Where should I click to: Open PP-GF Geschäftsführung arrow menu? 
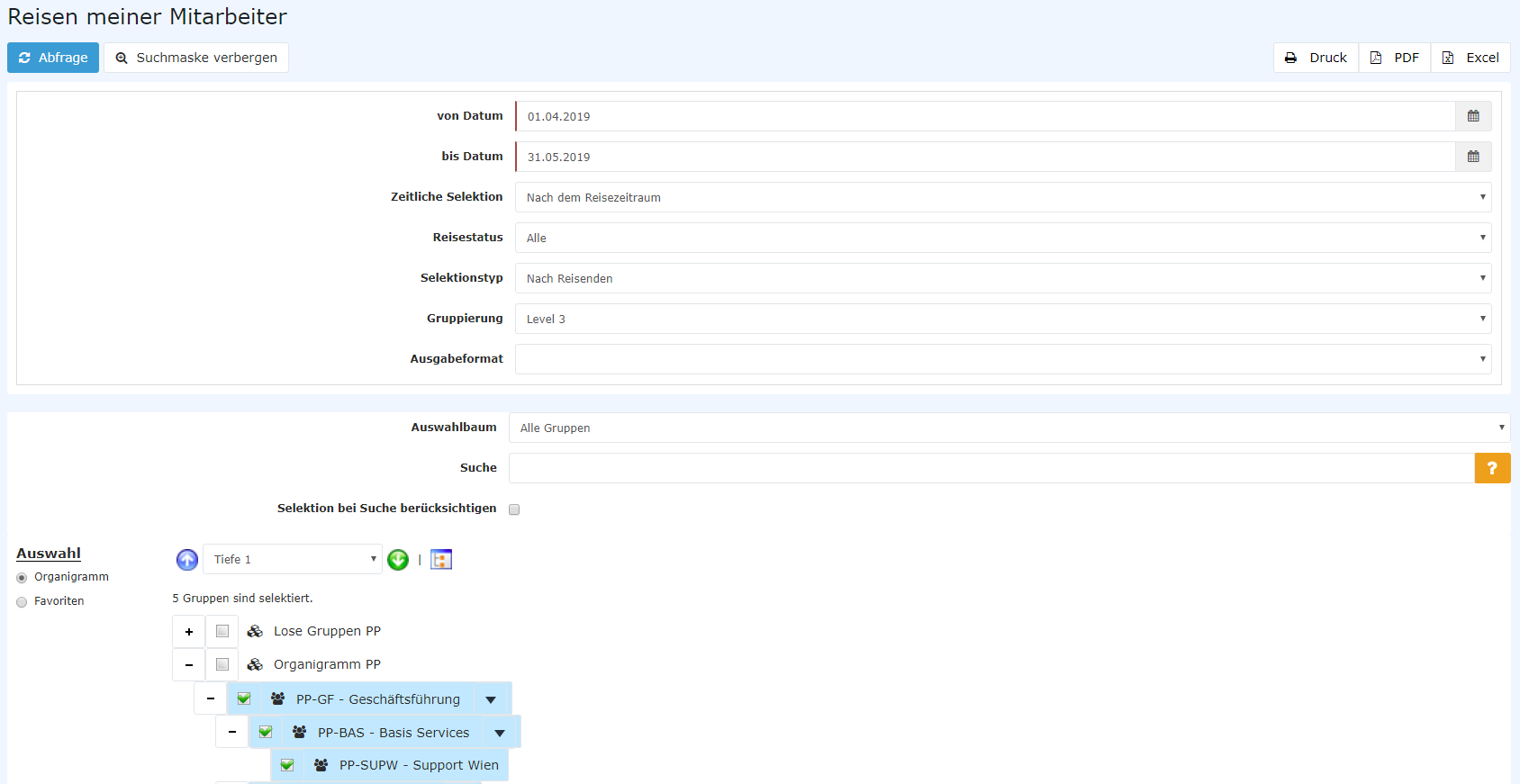click(x=491, y=699)
